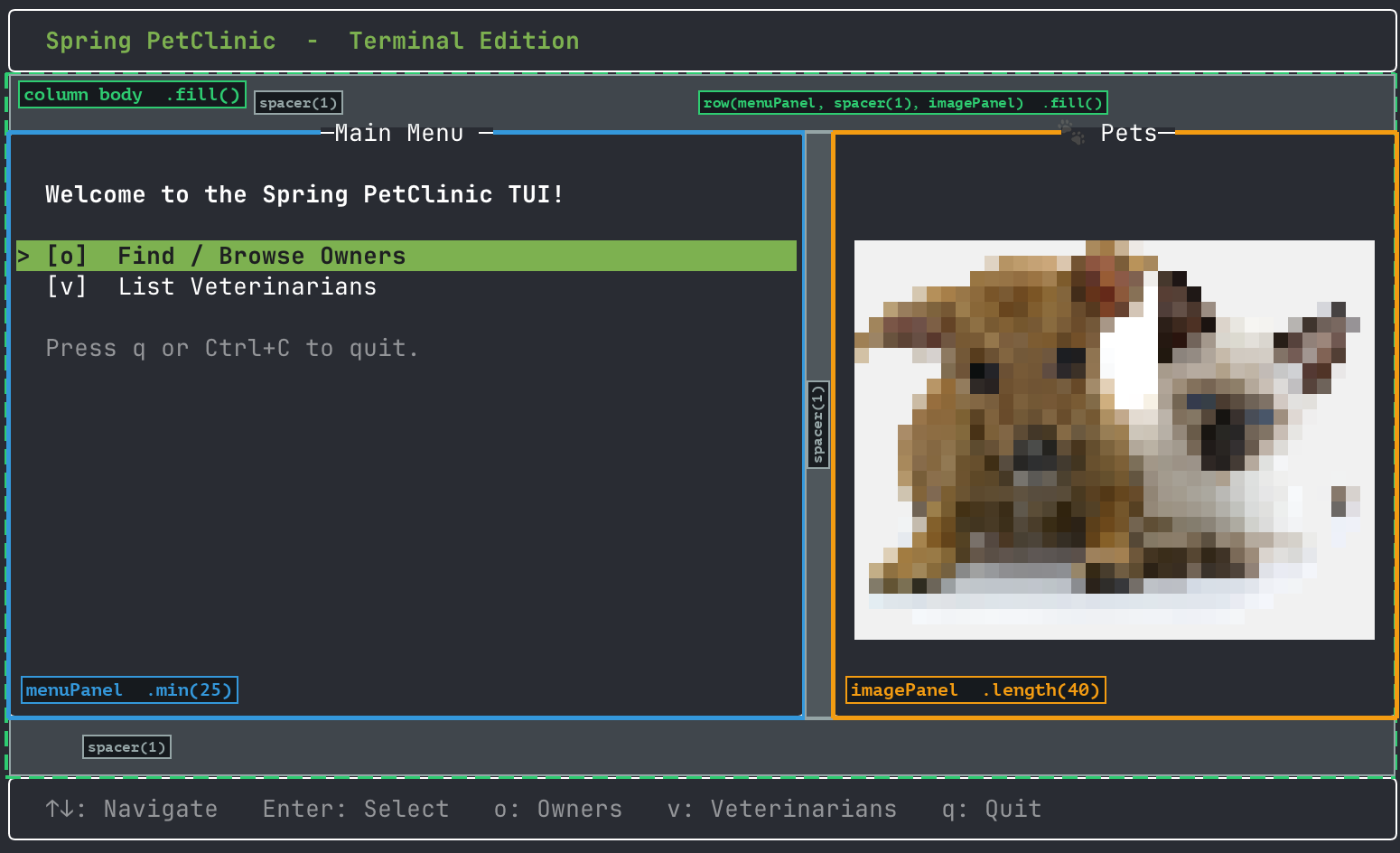Click the 'Press q or Ctrl+C to quit.' hint
The height and width of the screenshot is (853, 1400).
point(233,348)
